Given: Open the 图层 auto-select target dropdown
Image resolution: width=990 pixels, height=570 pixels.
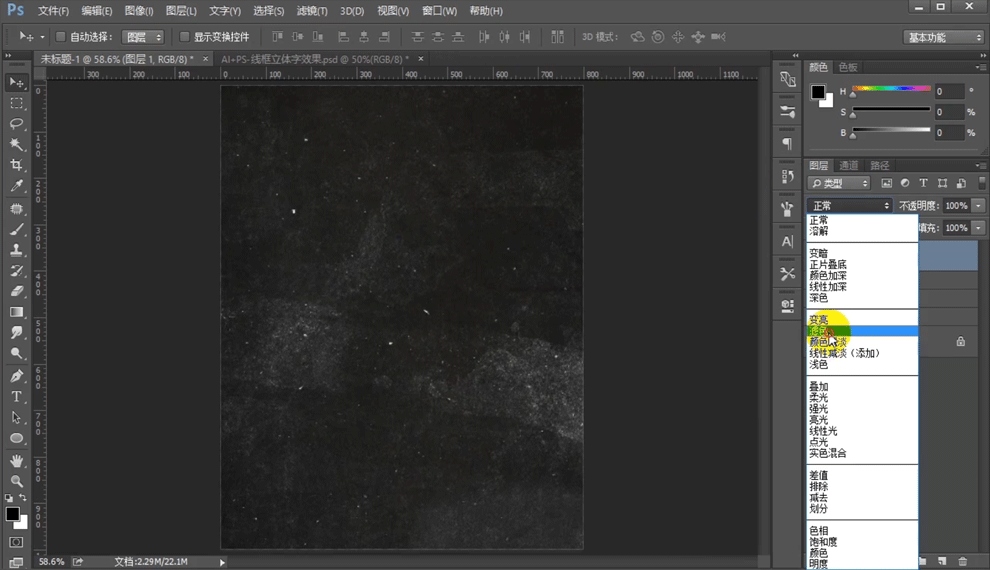Looking at the screenshot, I should 142,37.
